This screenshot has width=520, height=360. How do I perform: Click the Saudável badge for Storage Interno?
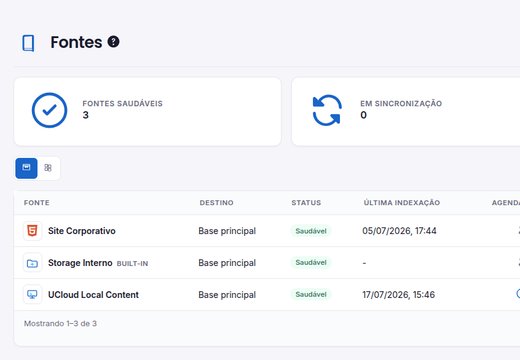pyautogui.click(x=311, y=262)
